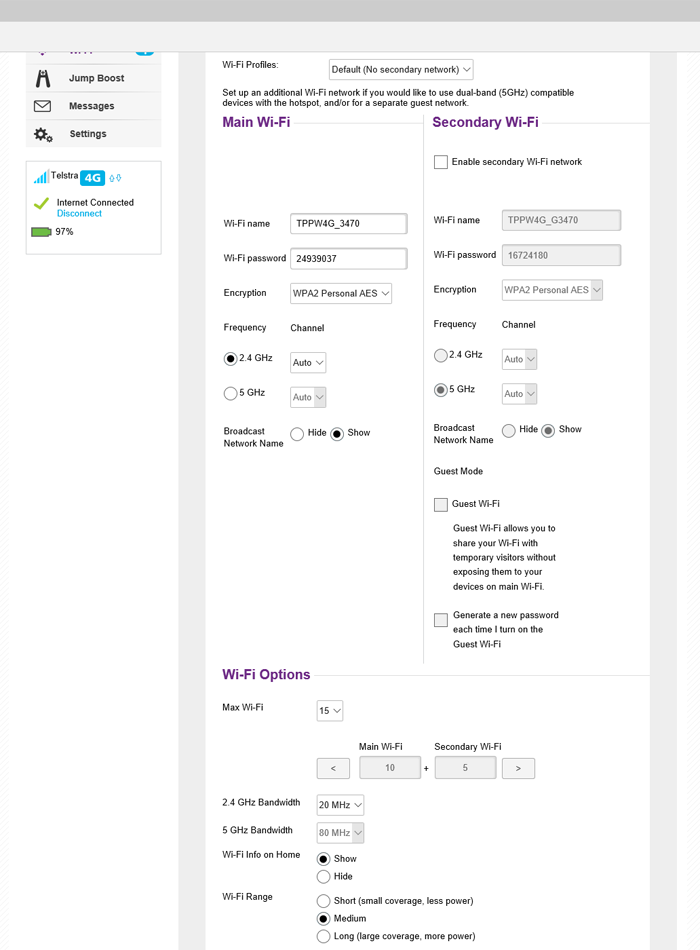Click the 4G network badge icon
The width and height of the screenshot is (700, 950).
click(92, 178)
